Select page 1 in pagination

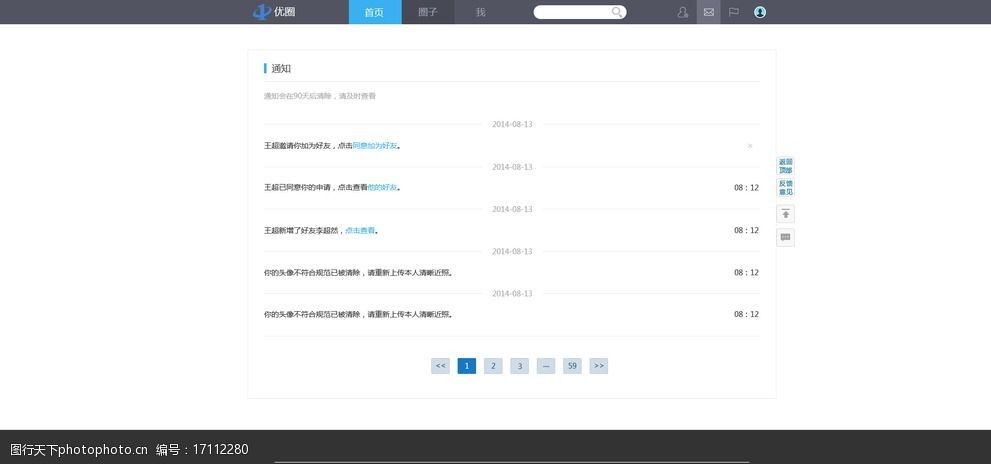[x=467, y=366]
